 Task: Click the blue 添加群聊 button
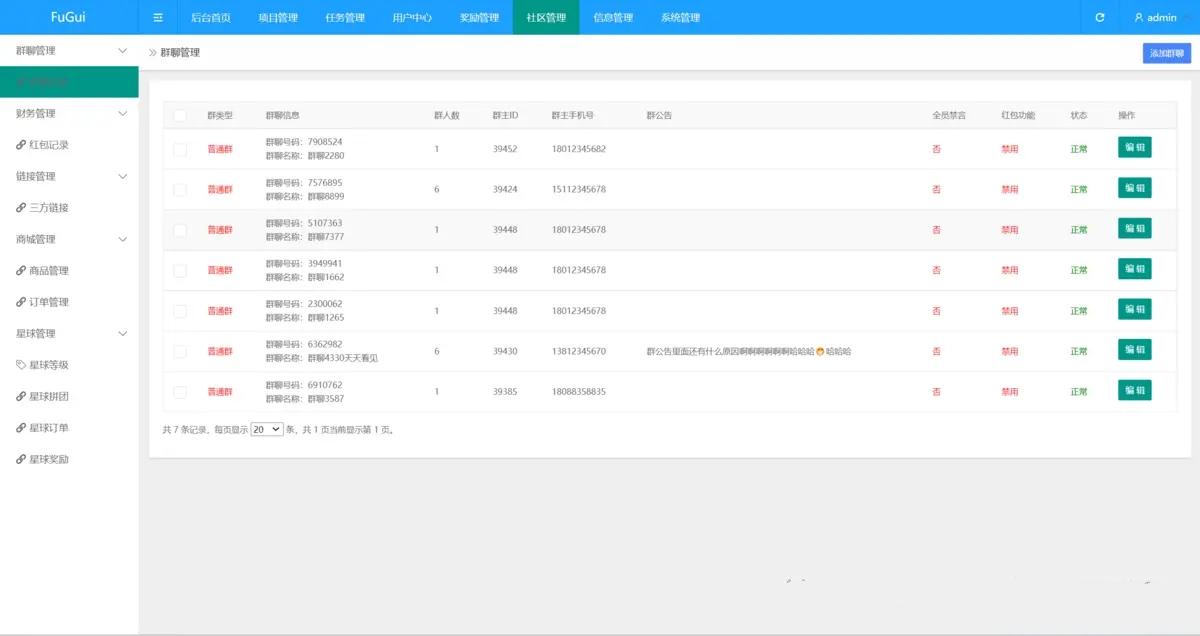(1166, 54)
